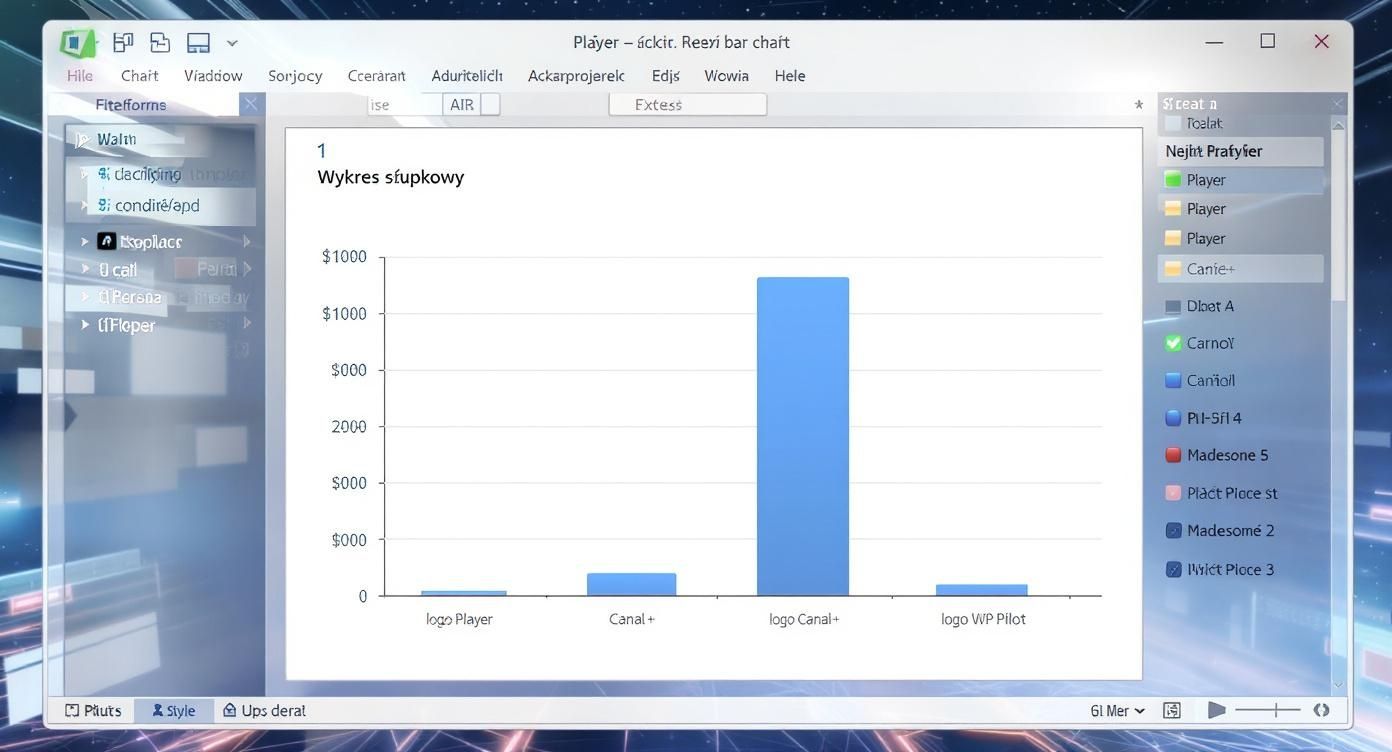Click the Canie+ yellow swatch

click(1173, 269)
